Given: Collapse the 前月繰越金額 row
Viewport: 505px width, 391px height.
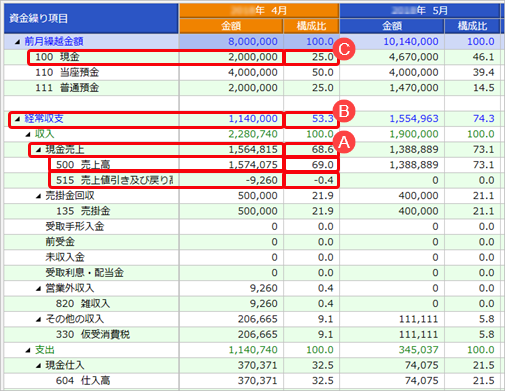Looking at the screenshot, I should 17,42.
